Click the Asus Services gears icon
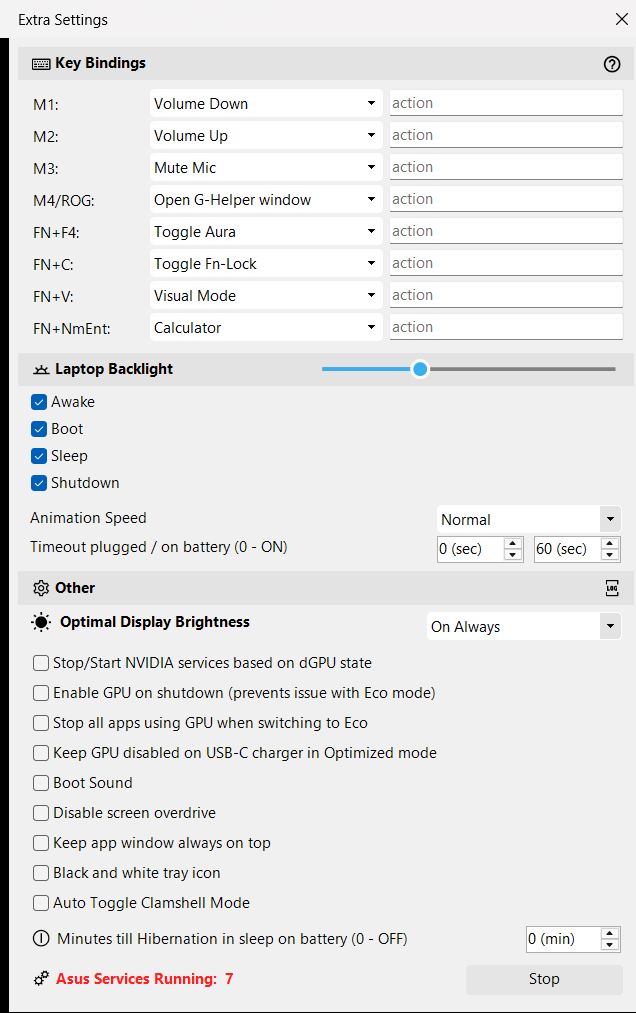The height and width of the screenshot is (1013, 636). [x=41, y=979]
